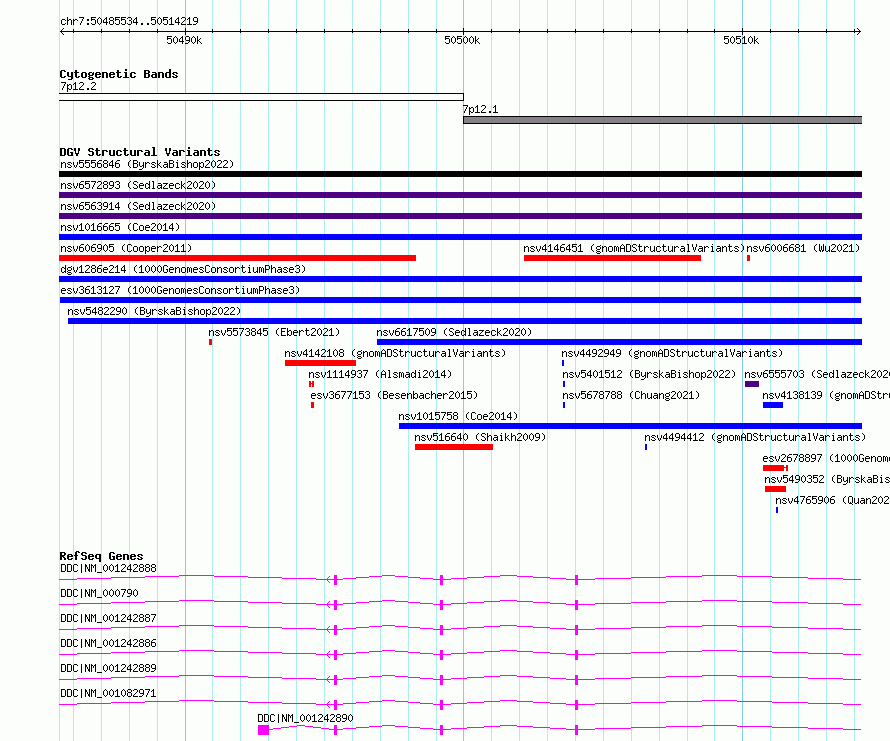Click the chr7:50485534..50514219 coordinate label
This screenshot has width=890, height=741.
click(129, 21)
